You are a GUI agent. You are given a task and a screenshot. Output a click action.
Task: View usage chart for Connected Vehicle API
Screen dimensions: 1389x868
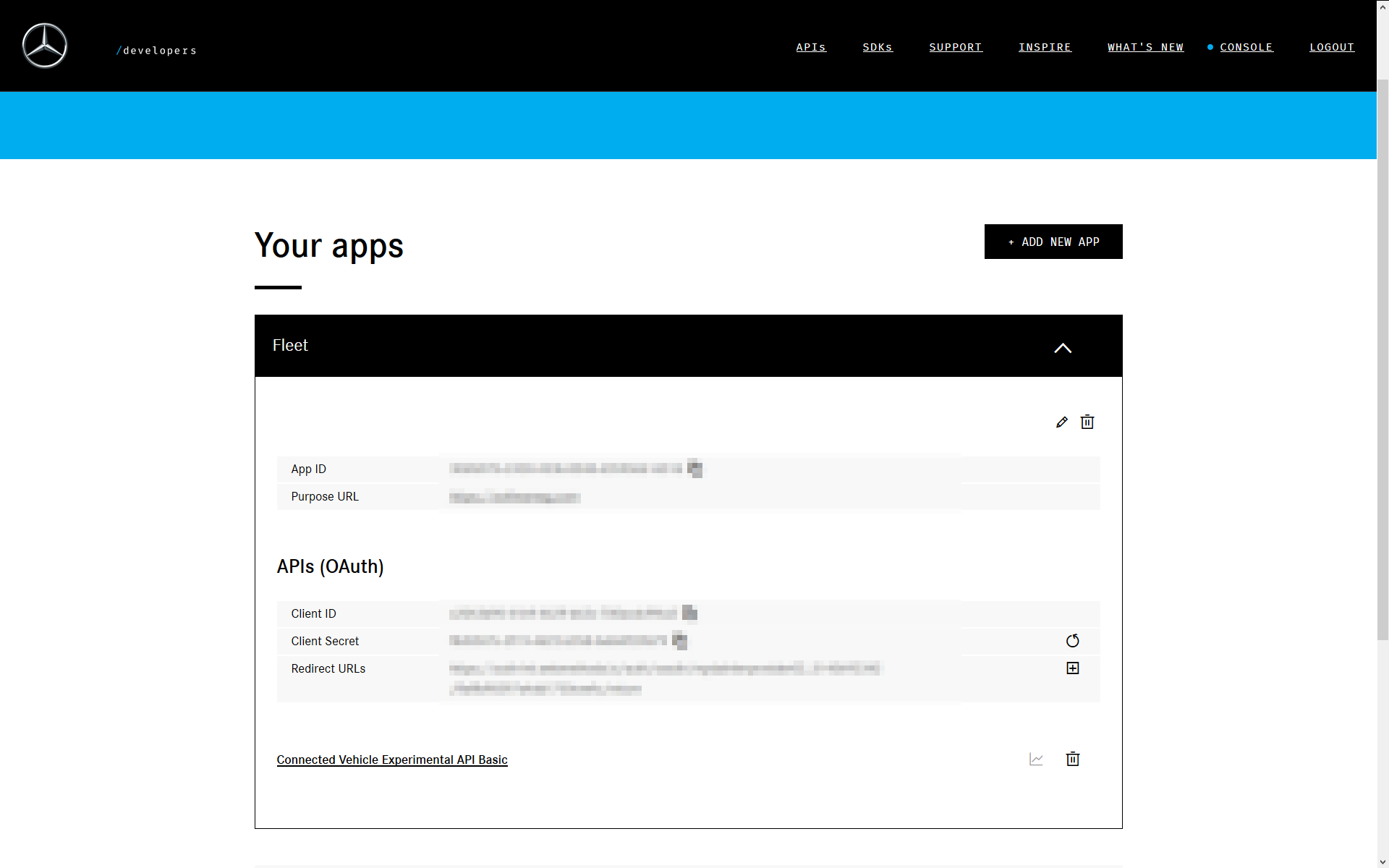(x=1036, y=759)
